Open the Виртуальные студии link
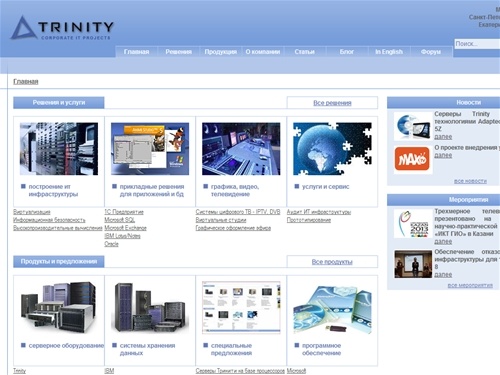The height and width of the screenshot is (375, 500). (x=221, y=220)
